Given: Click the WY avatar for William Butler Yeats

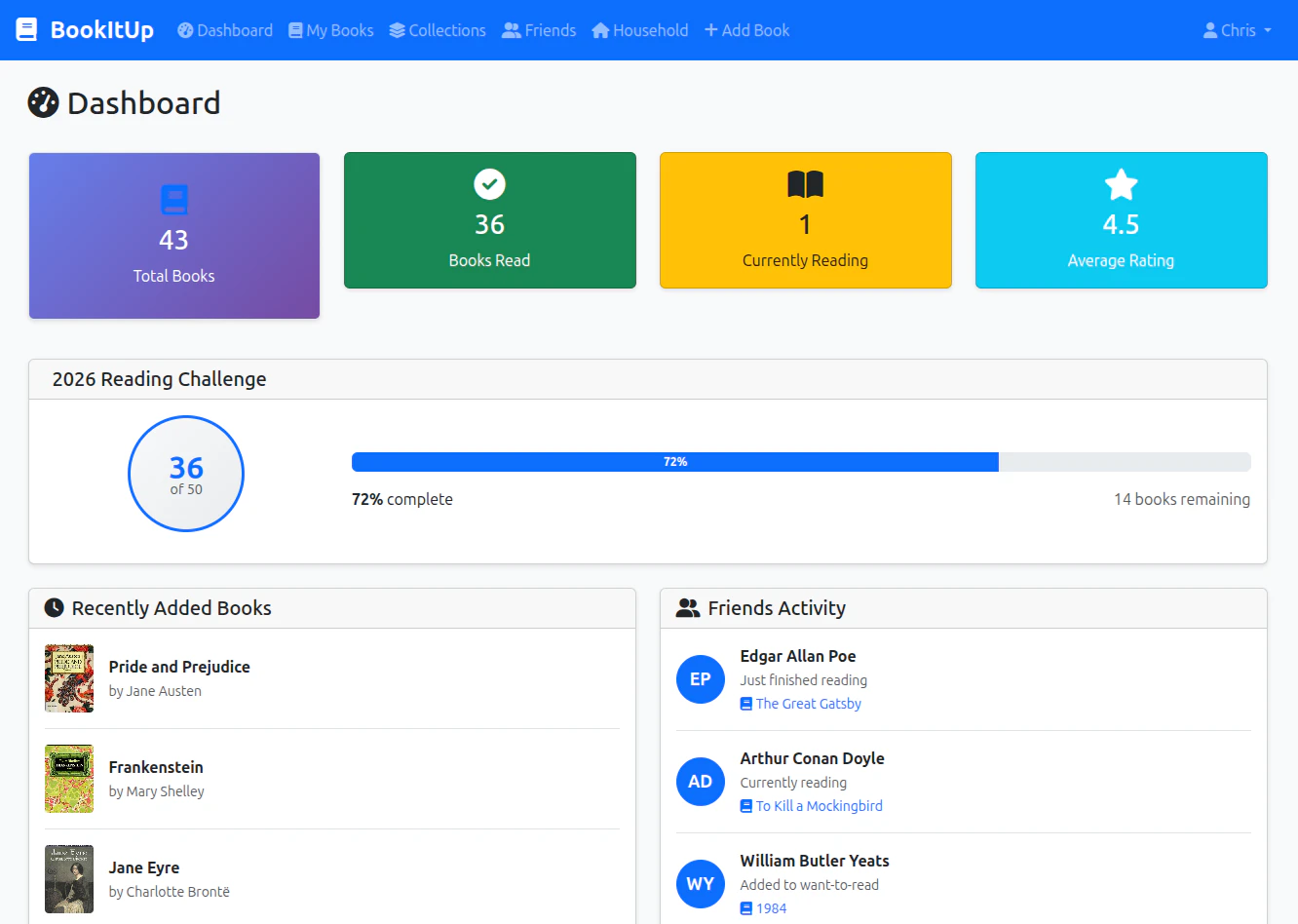Looking at the screenshot, I should pyautogui.click(x=701, y=884).
